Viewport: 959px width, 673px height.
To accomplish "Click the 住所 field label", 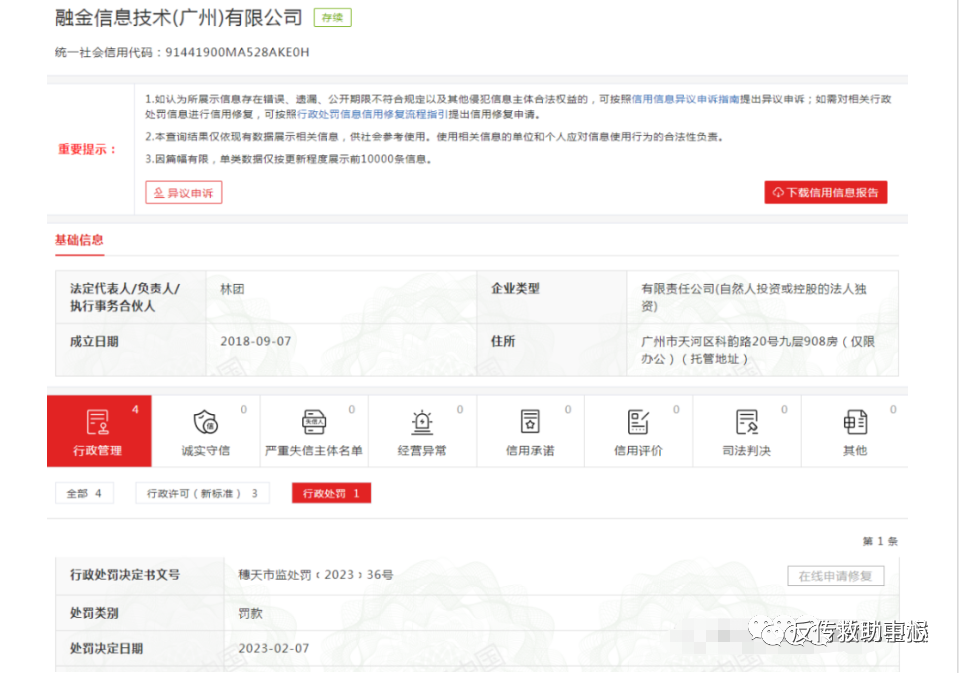I will (x=503, y=341).
